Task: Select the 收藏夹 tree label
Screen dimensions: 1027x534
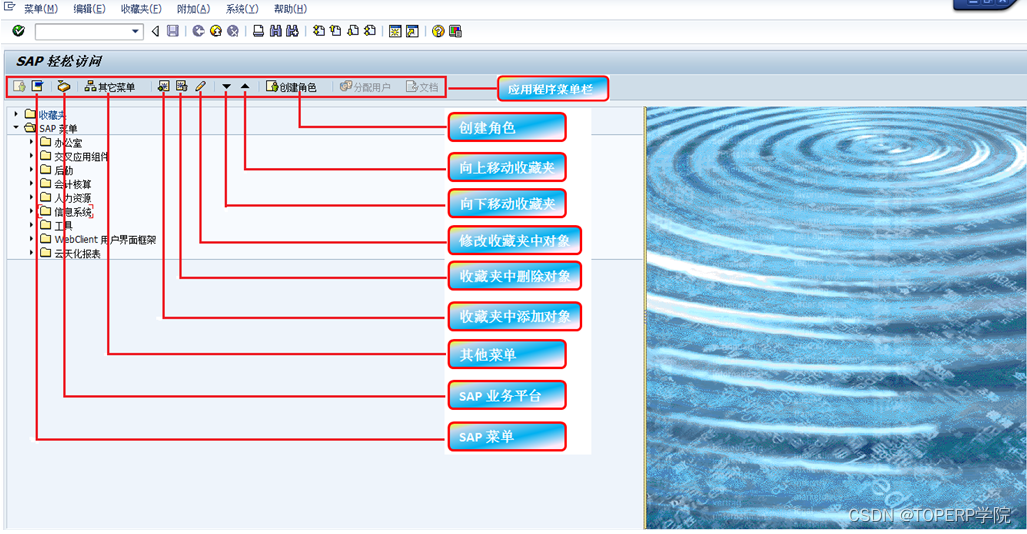Action: pos(52,115)
